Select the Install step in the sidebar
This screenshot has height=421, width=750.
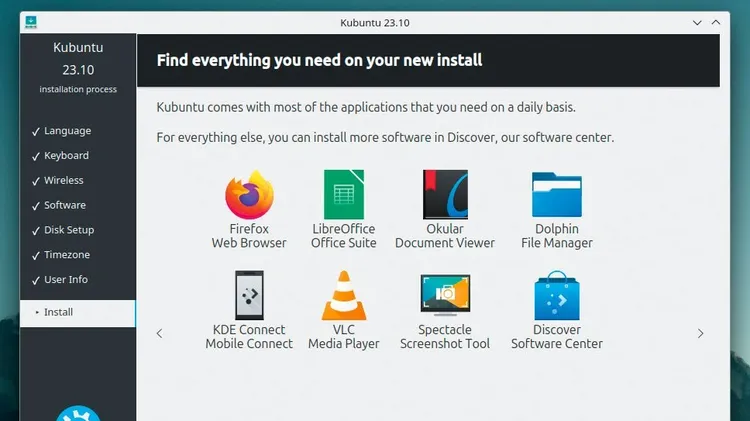(78, 313)
